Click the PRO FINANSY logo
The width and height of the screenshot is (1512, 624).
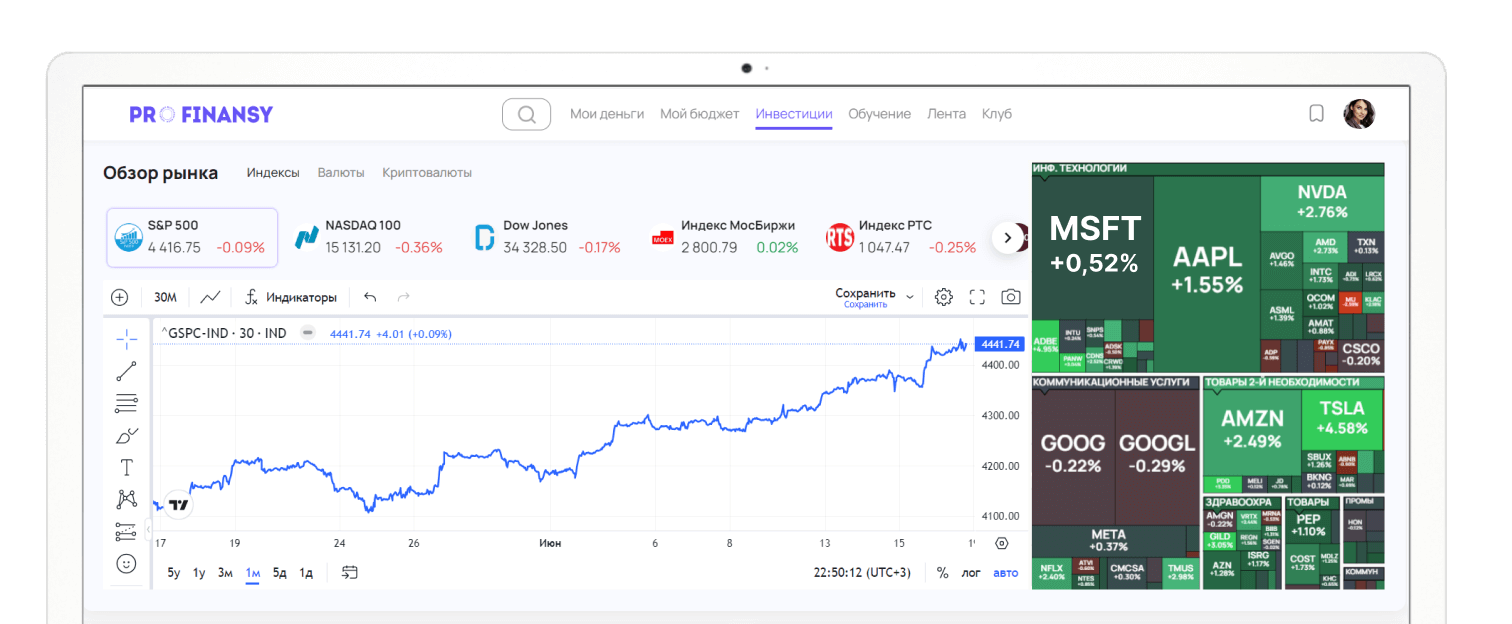pos(201,114)
